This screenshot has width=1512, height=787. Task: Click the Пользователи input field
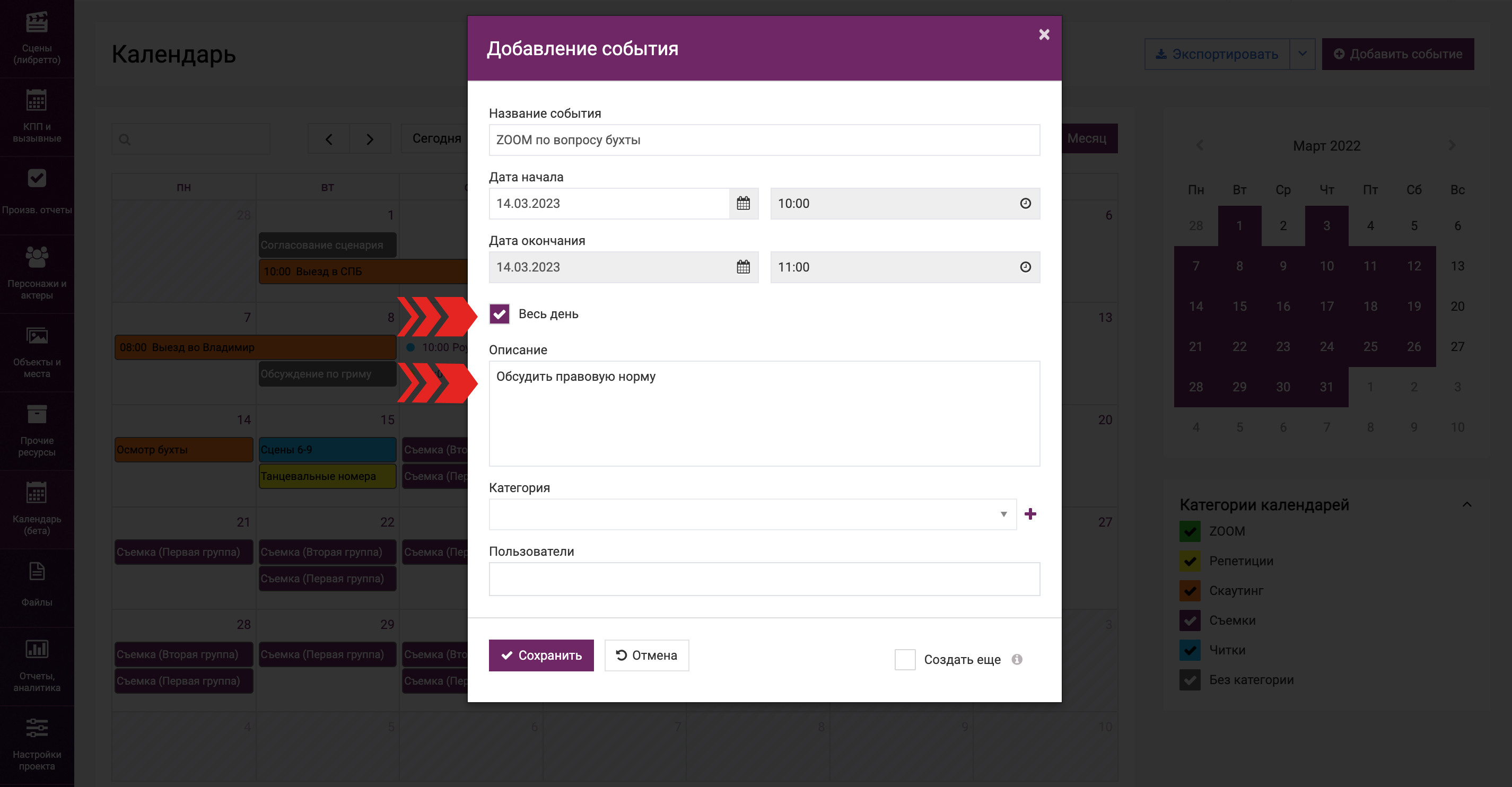click(x=764, y=579)
